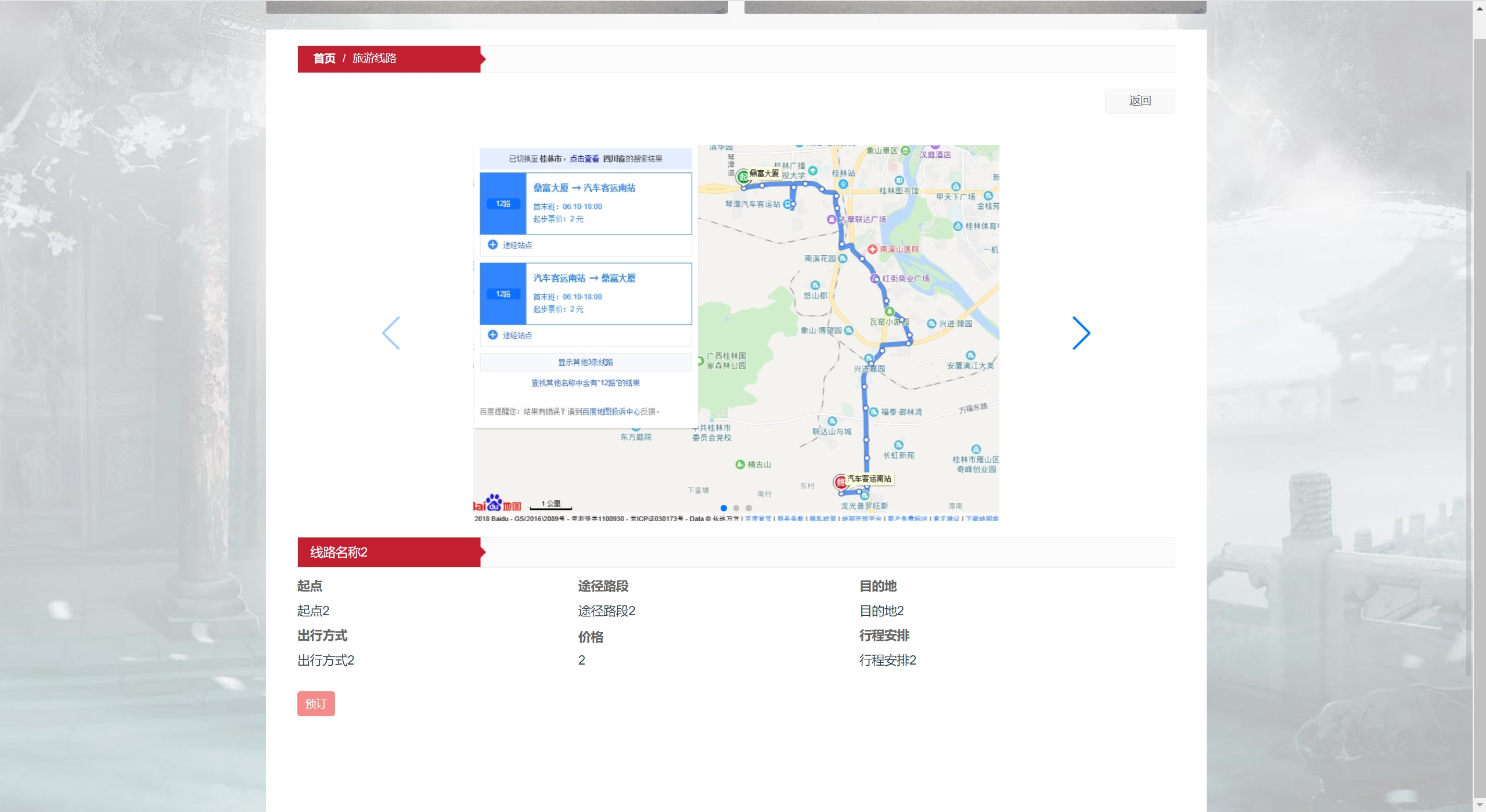Image resolution: width=1486 pixels, height=812 pixels.
Task: Click scrollbar up arrow at top
Action: click(1480, 8)
